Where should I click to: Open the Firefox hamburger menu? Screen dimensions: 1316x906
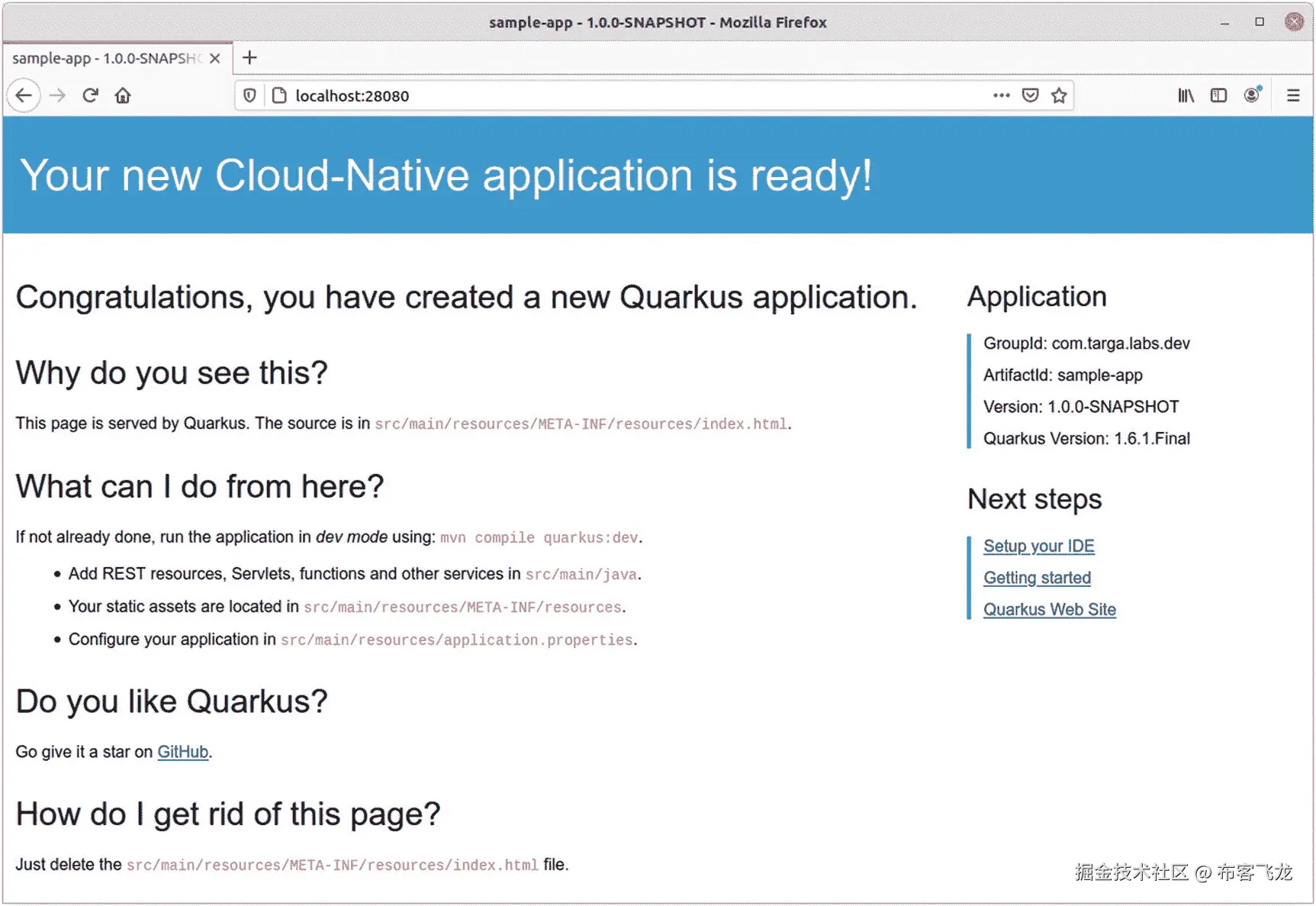tap(1293, 95)
